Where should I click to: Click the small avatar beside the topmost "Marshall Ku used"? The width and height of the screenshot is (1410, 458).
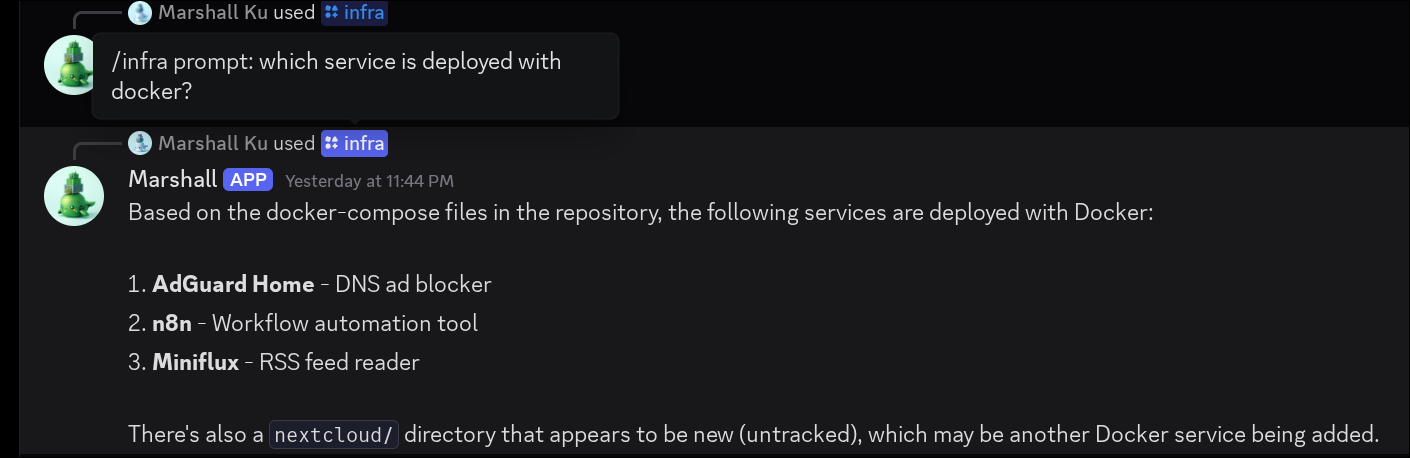point(140,13)
